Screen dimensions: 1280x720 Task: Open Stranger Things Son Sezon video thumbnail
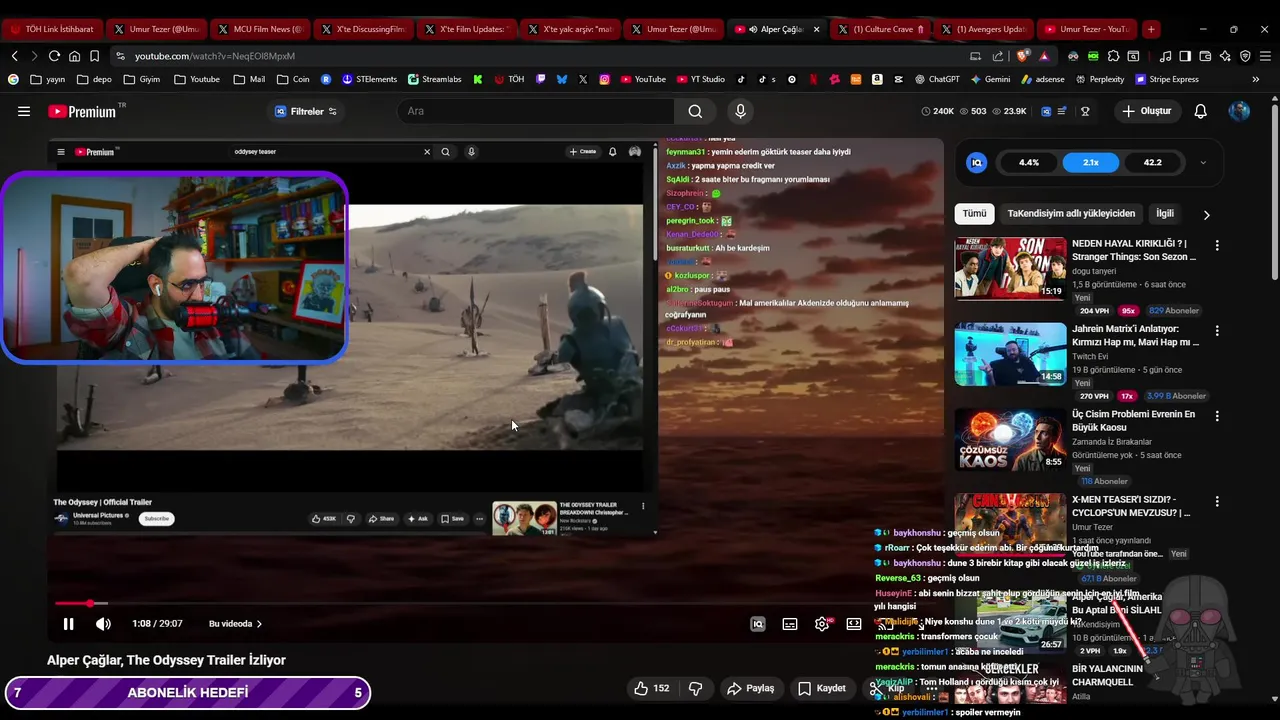click(1010, 268)
